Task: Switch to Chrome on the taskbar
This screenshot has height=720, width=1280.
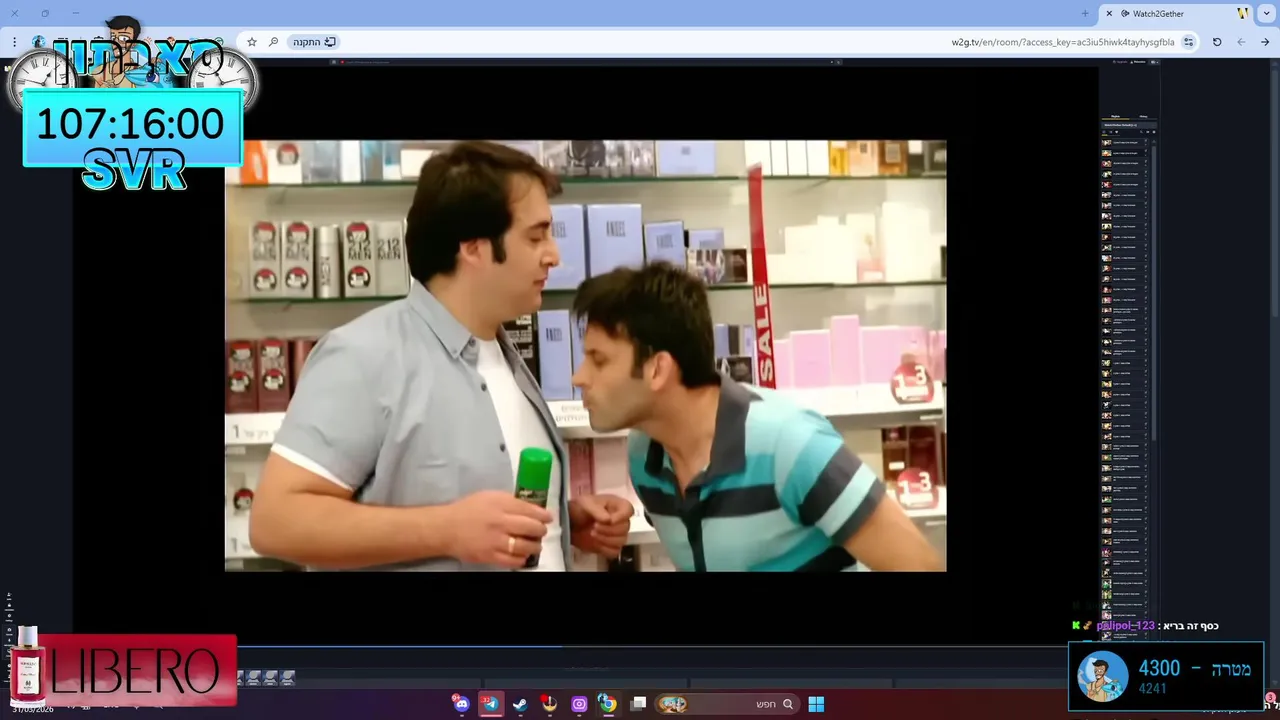Action: click(608, 704)
